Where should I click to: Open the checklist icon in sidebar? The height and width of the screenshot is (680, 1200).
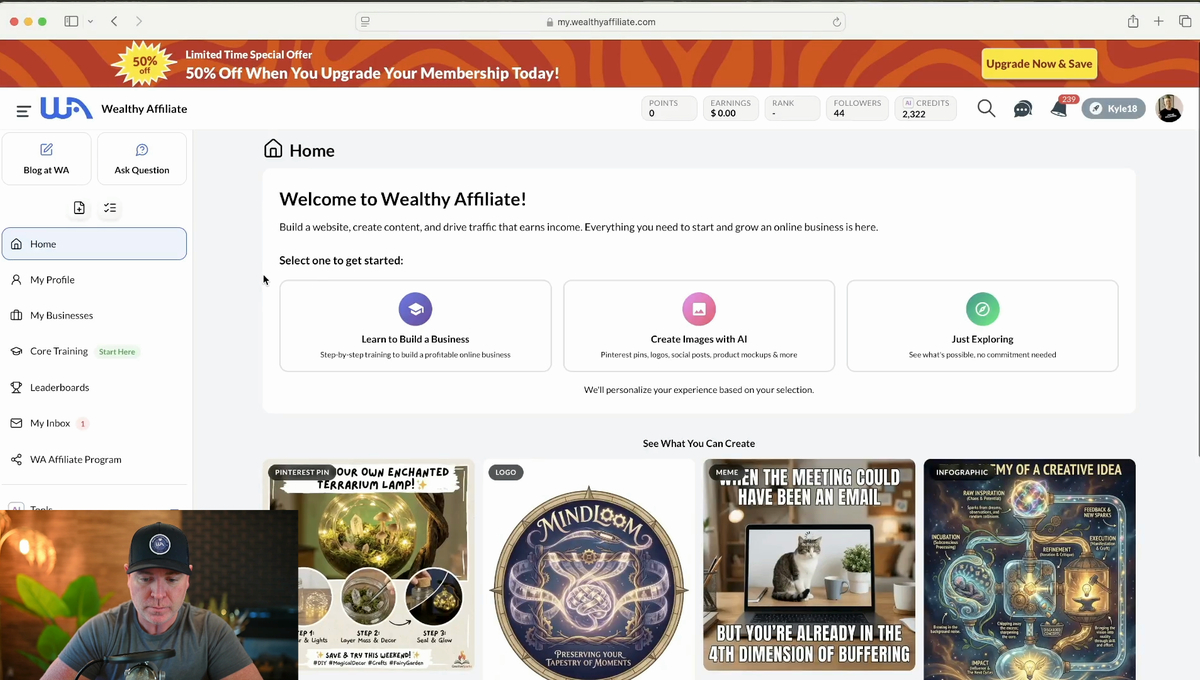coord(110,208)
